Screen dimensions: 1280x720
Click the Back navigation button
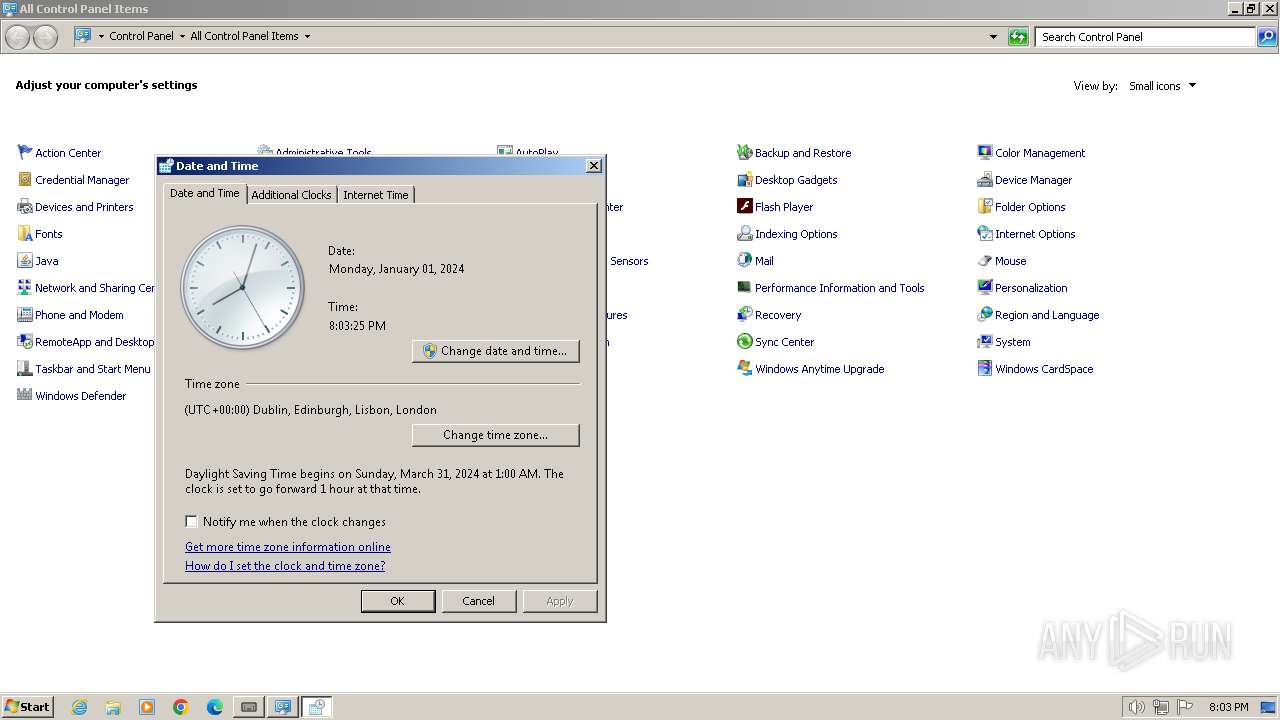click(x=17, y=37)
